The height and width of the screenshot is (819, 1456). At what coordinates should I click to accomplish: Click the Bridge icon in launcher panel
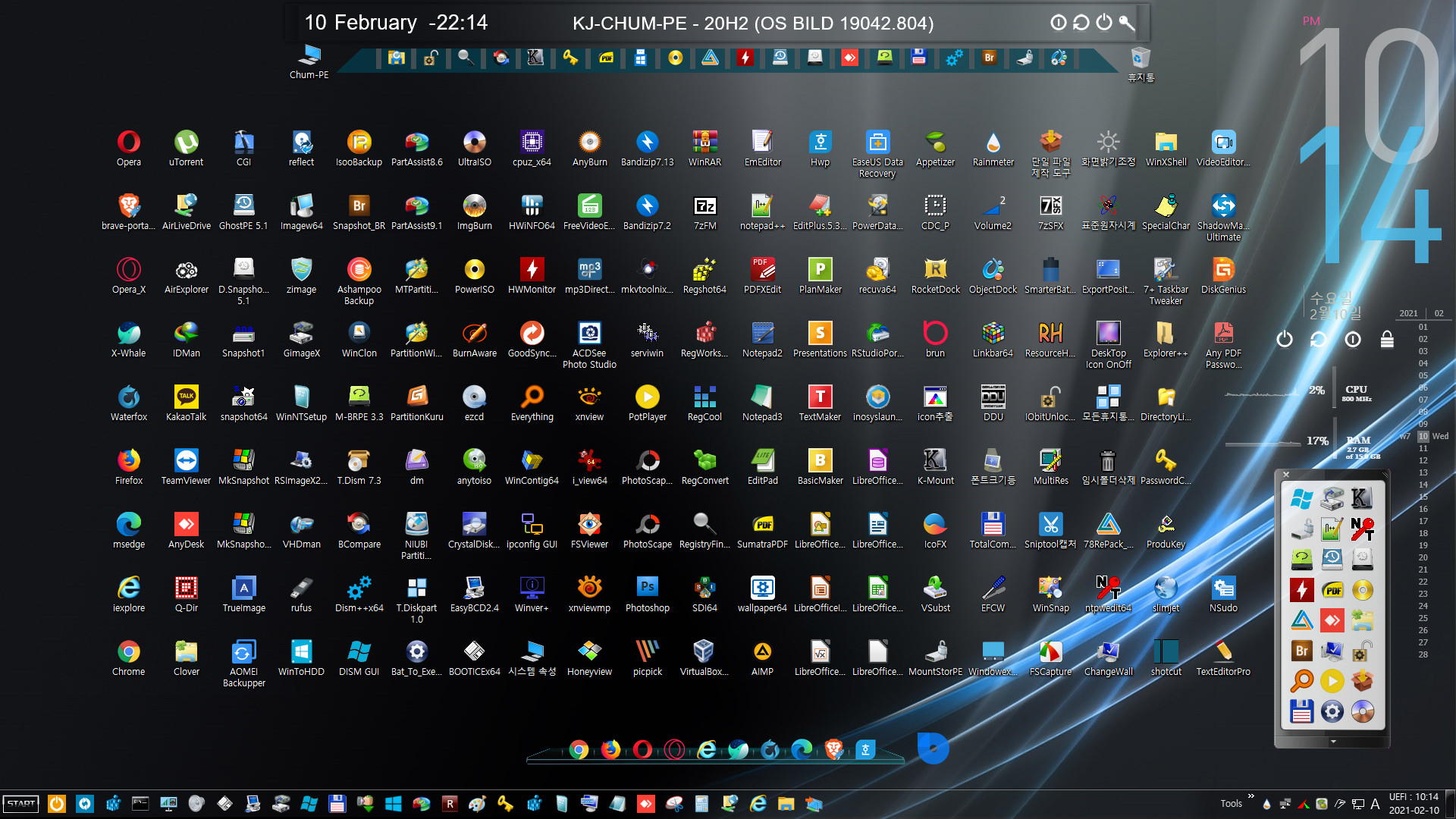tap(1302, 651)
